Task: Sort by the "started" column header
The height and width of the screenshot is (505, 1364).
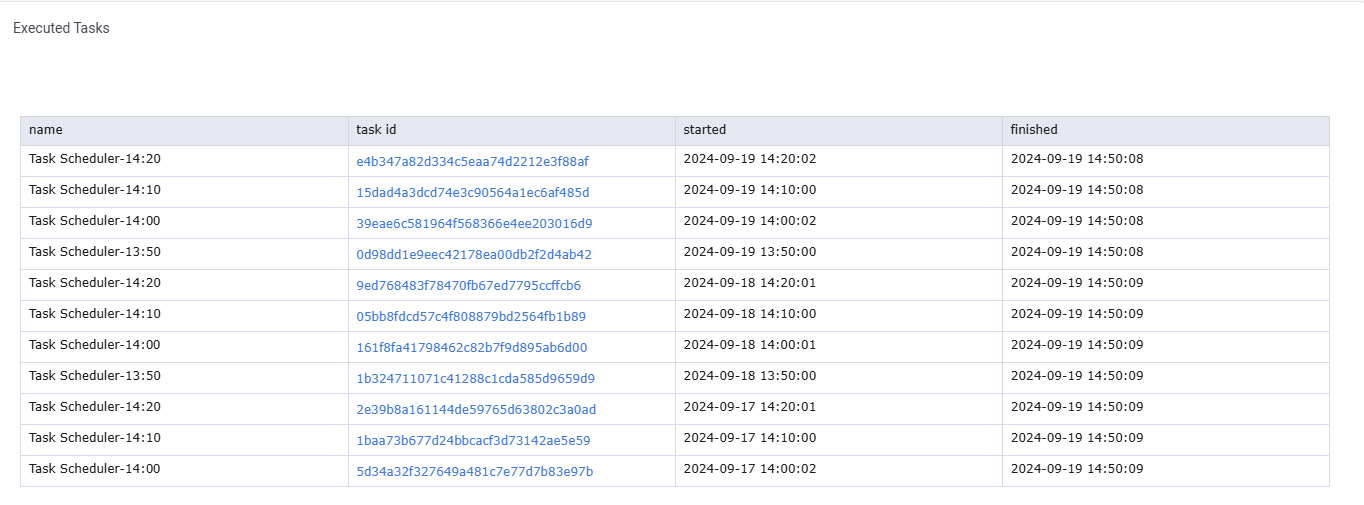Action: click(x=704, y=130)
